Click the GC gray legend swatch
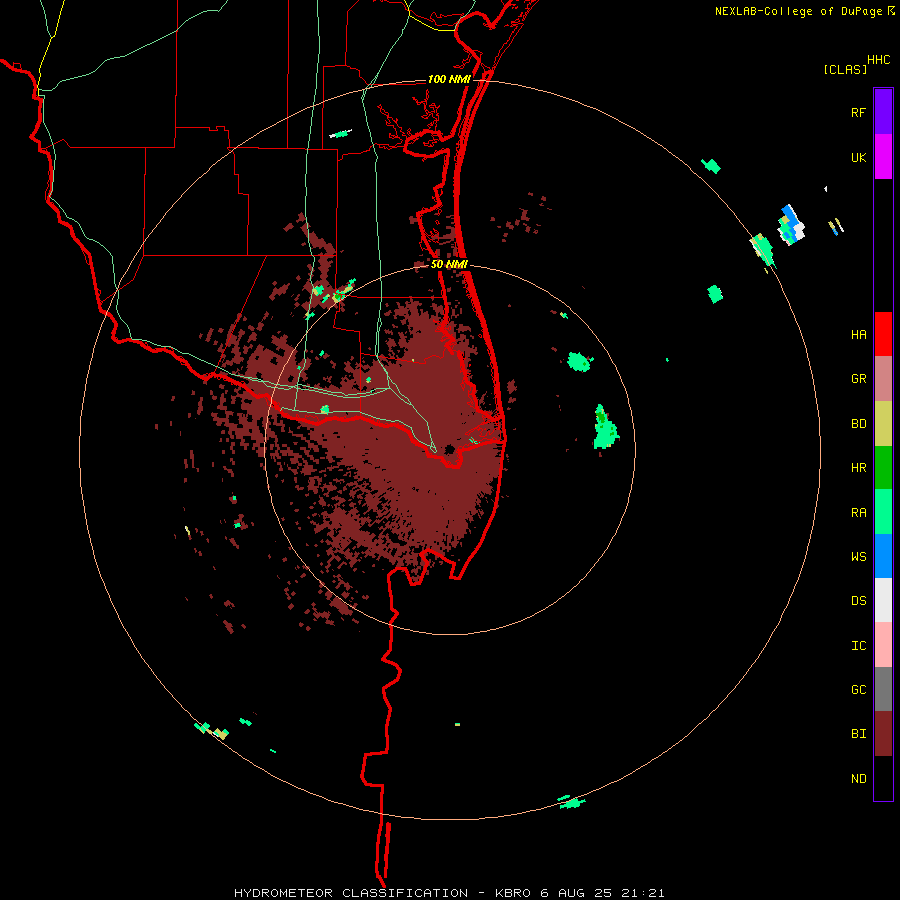The height and width of the screenshot is (900, 900). click(883, 689)
